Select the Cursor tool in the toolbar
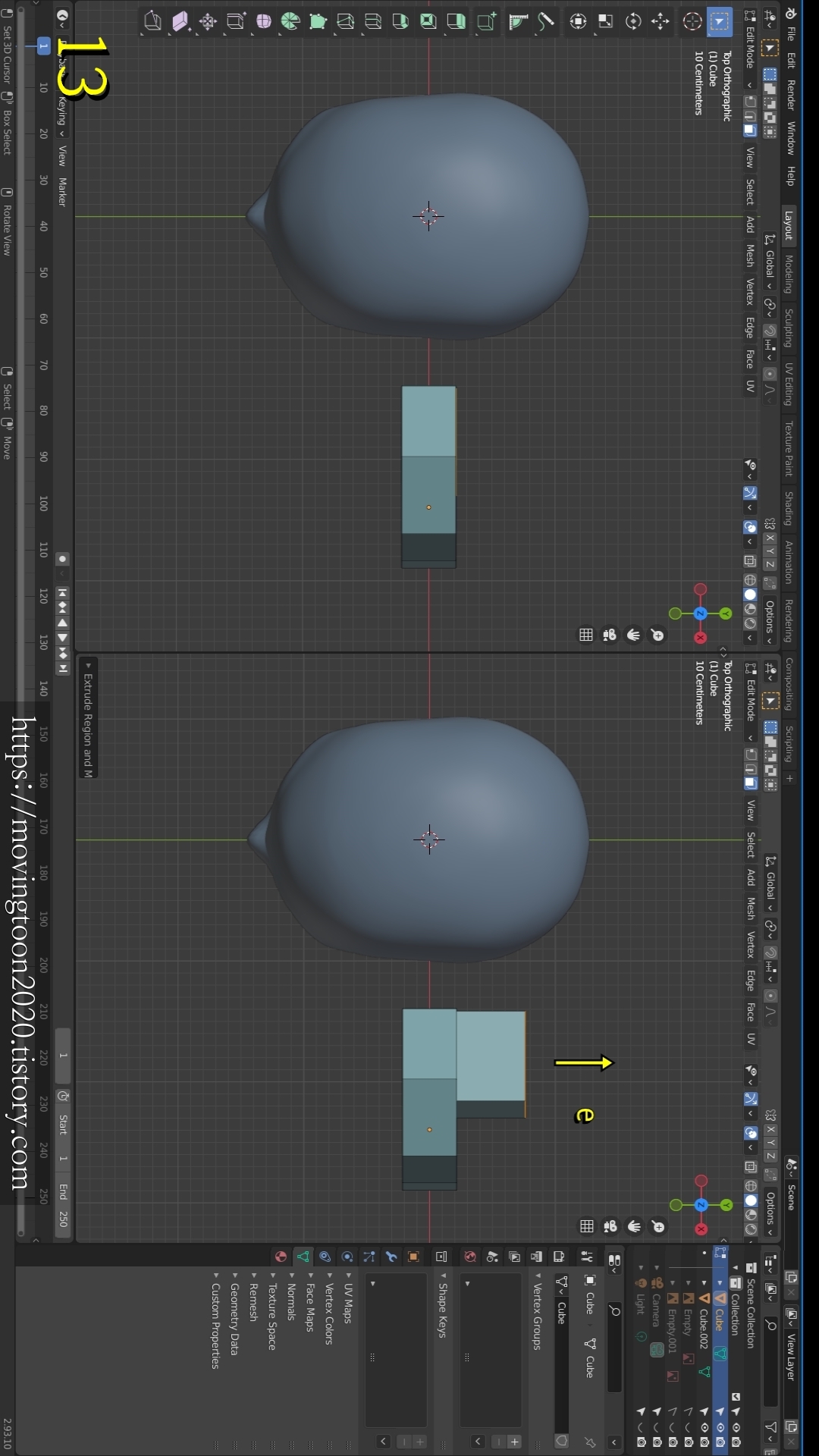 point(692,22)
